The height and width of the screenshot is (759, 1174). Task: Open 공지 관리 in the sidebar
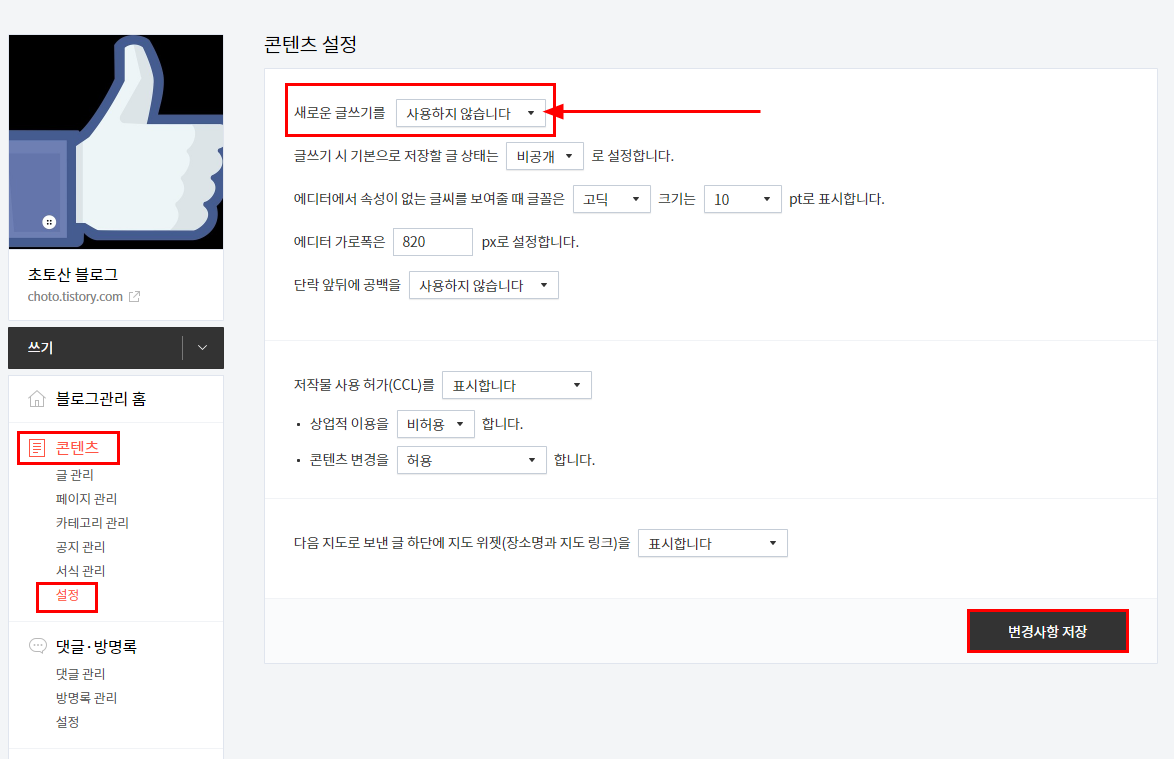point(80,546)
